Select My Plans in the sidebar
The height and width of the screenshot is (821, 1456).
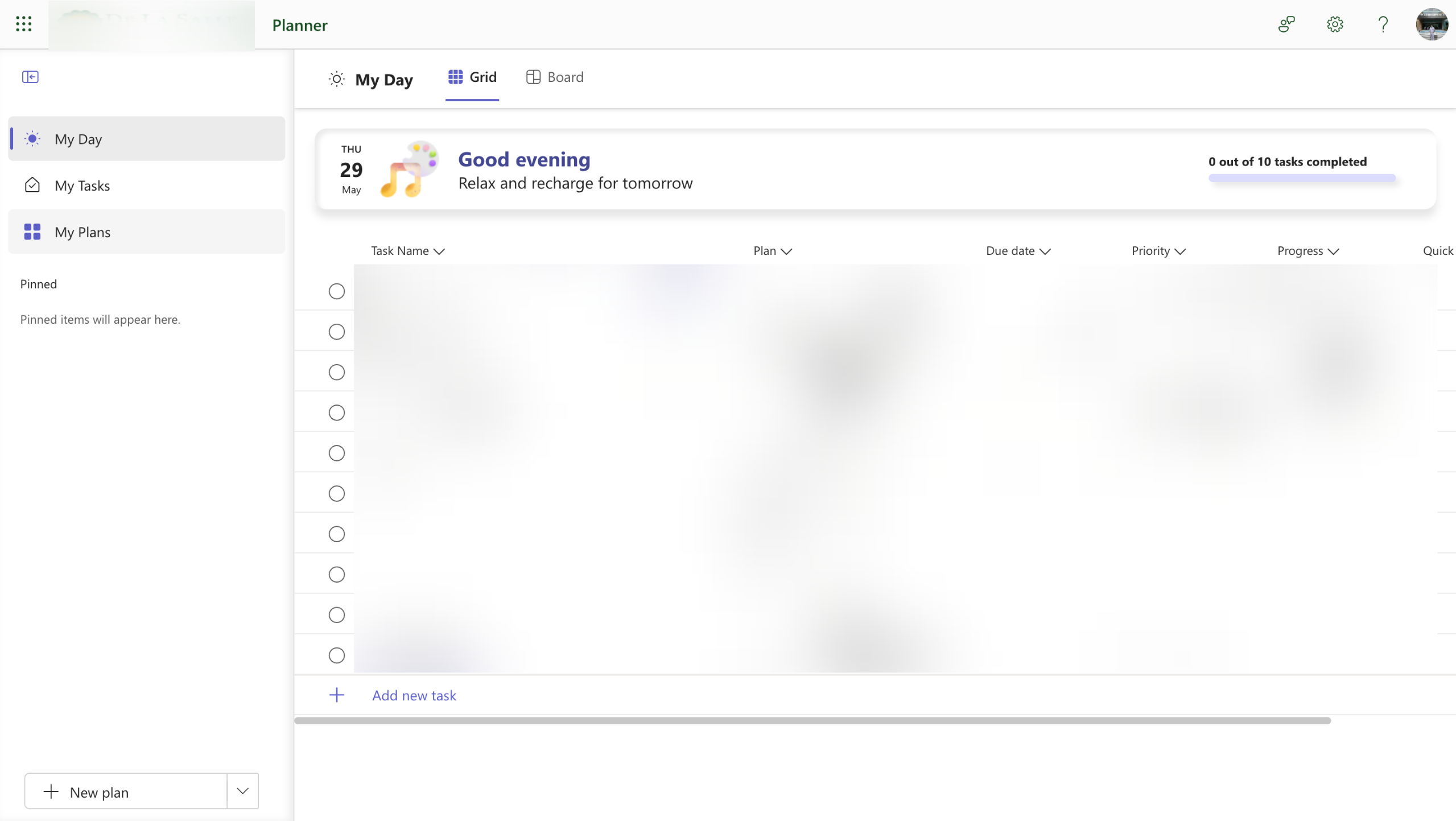point(147,232)
